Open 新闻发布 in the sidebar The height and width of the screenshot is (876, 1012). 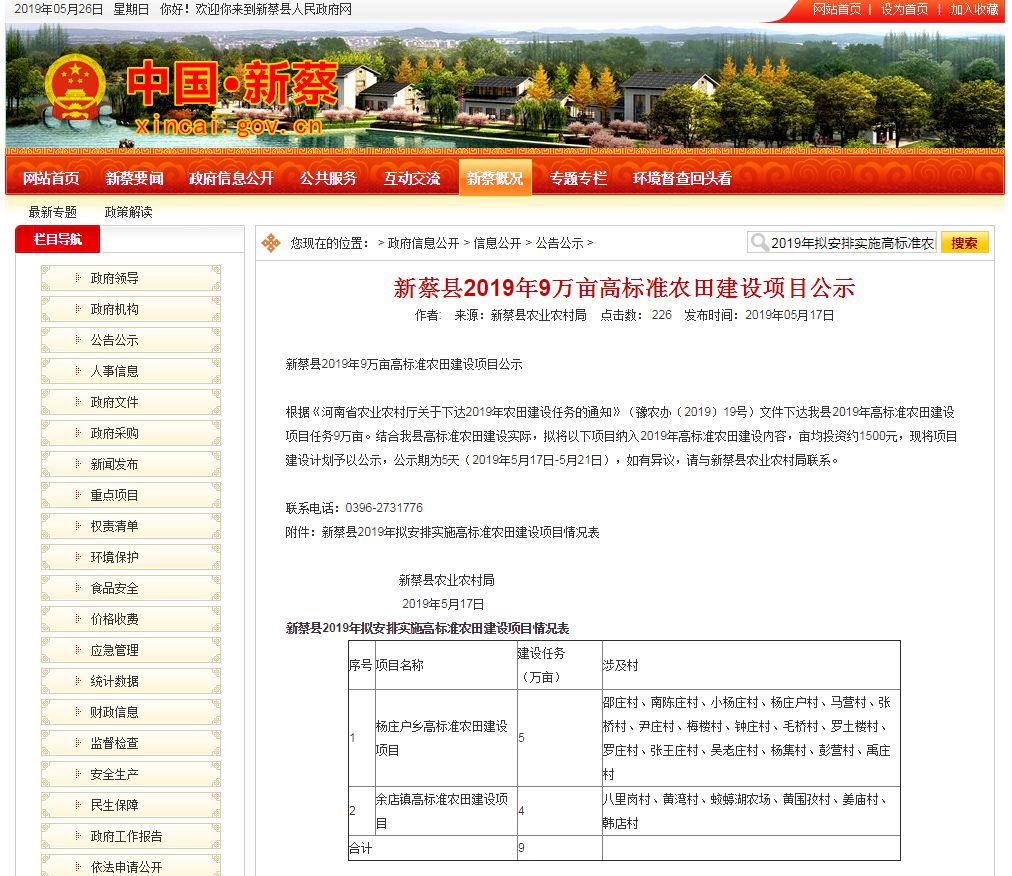[131, 464]
